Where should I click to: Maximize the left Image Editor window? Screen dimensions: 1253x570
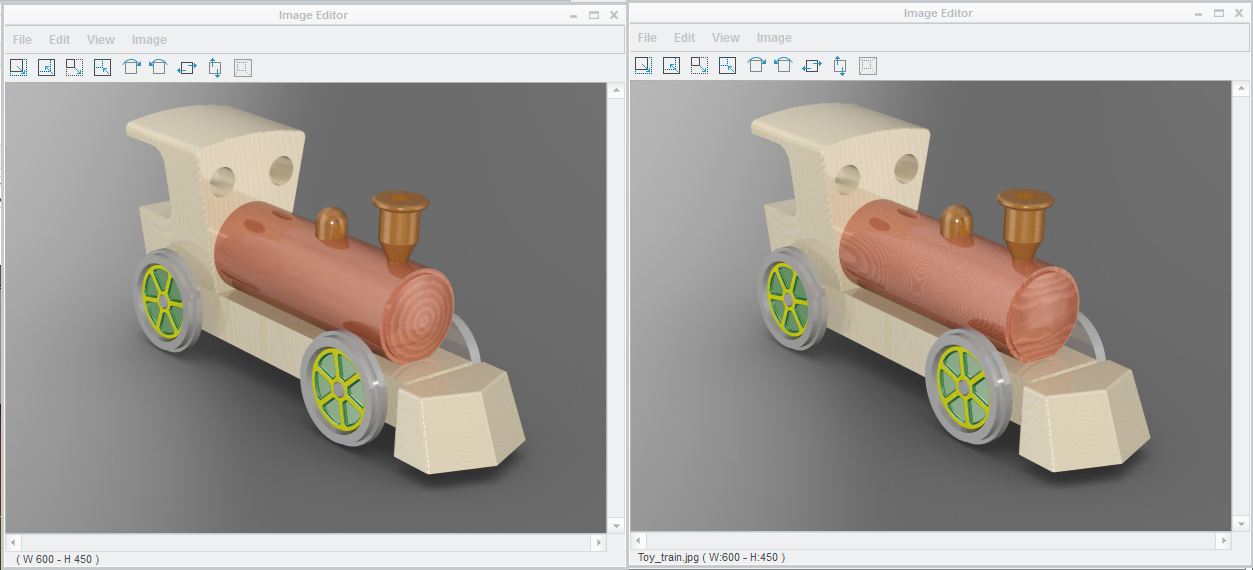click(594, 15)
